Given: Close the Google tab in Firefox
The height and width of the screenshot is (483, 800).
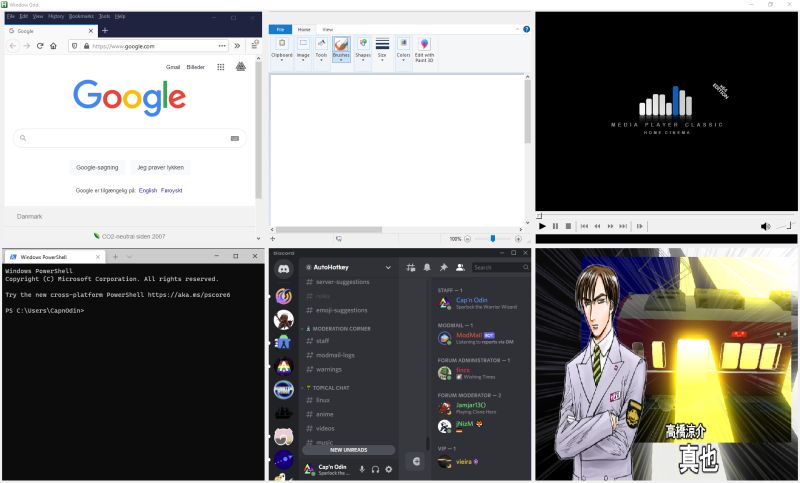Looking at the screenshot, I should [91, 31].
